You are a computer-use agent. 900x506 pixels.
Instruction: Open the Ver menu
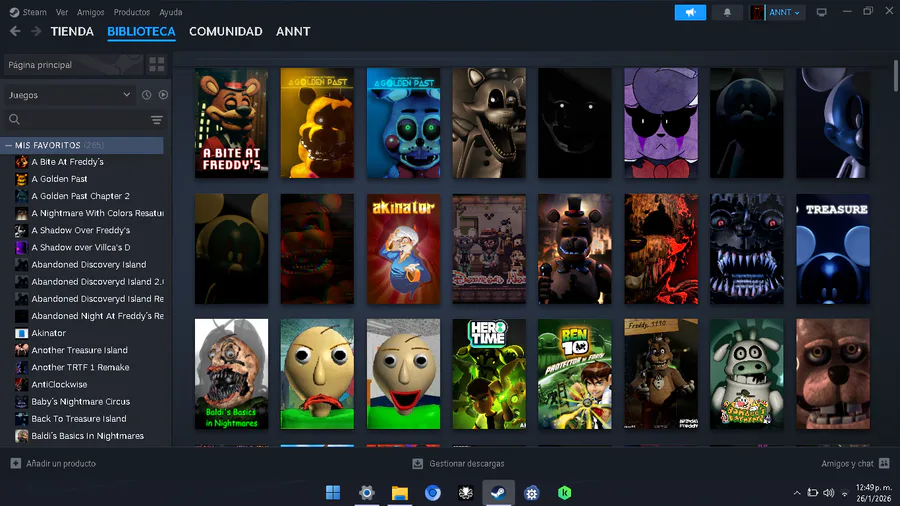coord(62,12)
